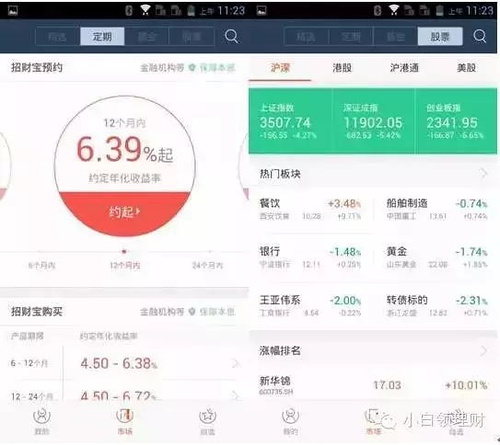Image resolution: width=500 pixels, height=445 pixels.
Task: Expand the 热门板块 section arrow
Action: (x=484, y=173)
